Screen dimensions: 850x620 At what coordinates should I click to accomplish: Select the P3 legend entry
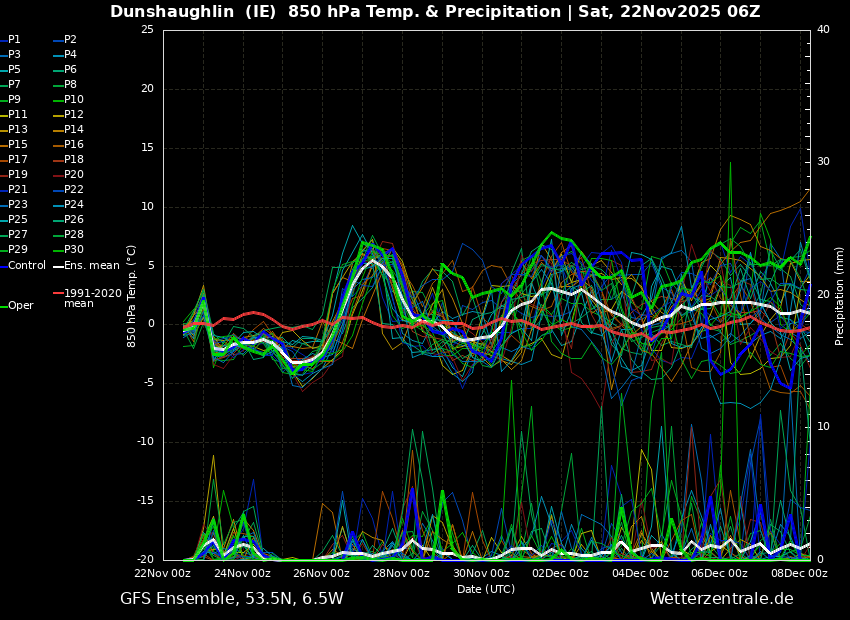(x=14, y=55)
